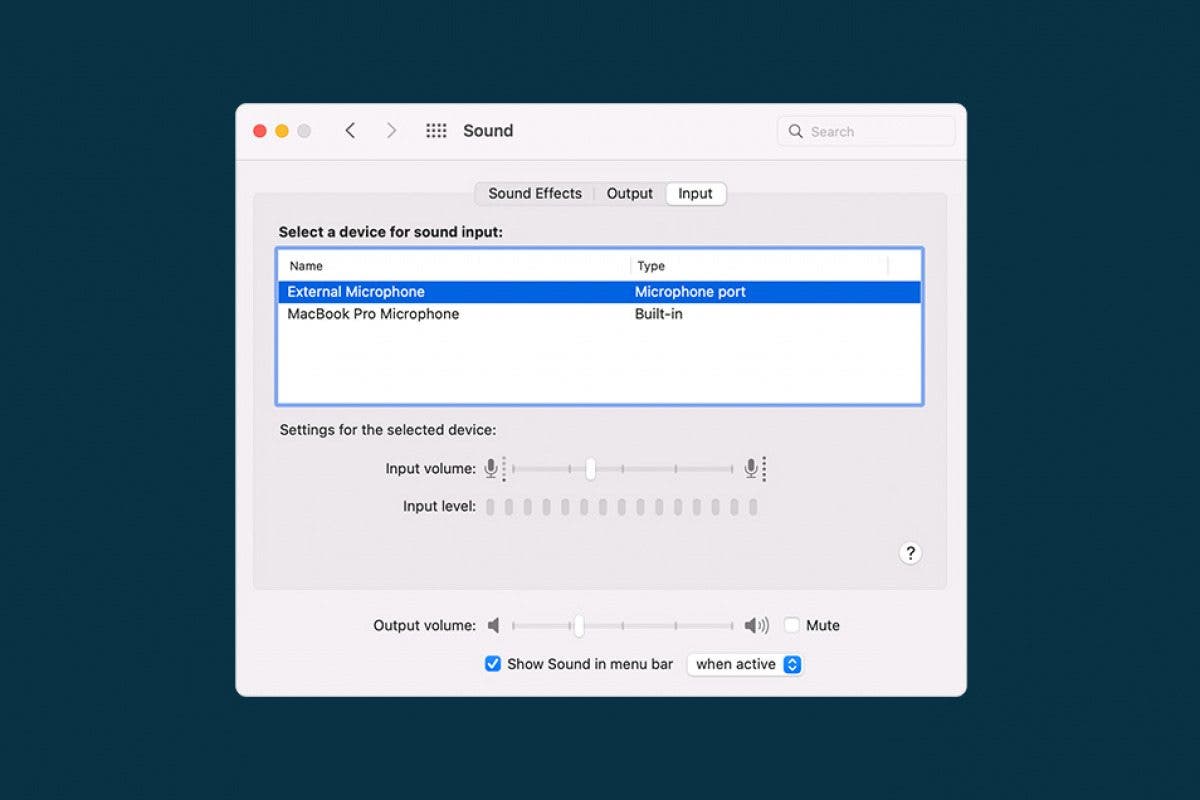Uncheck Show Sound in menu bar
This screenshot has height=800, width=1200.
(x=493, y=664)
